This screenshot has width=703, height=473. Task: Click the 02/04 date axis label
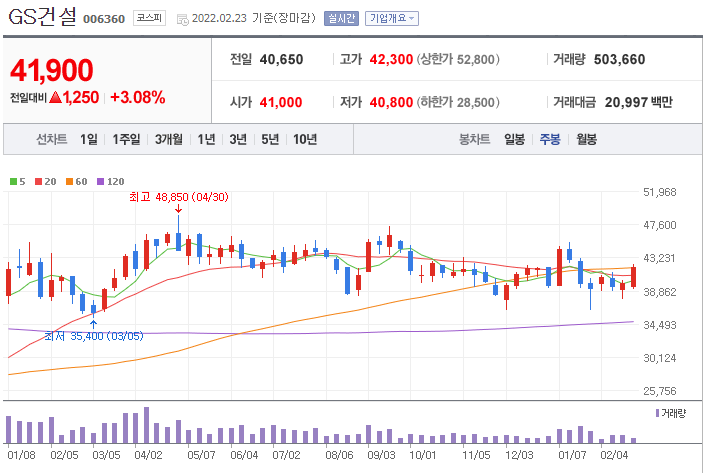point(614,455)
